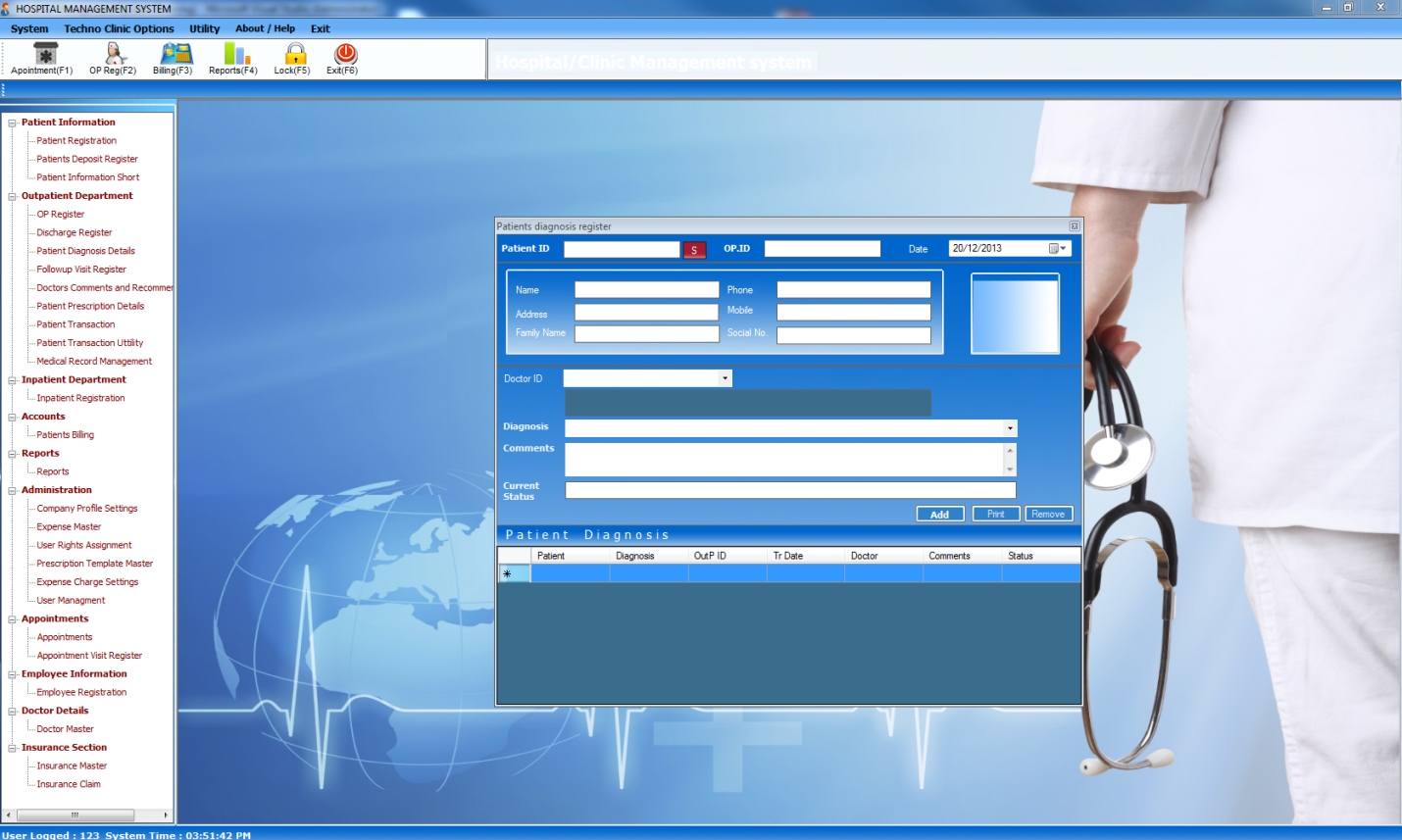
Task: Collapse Doctor Details tree node
Action: 13,711
